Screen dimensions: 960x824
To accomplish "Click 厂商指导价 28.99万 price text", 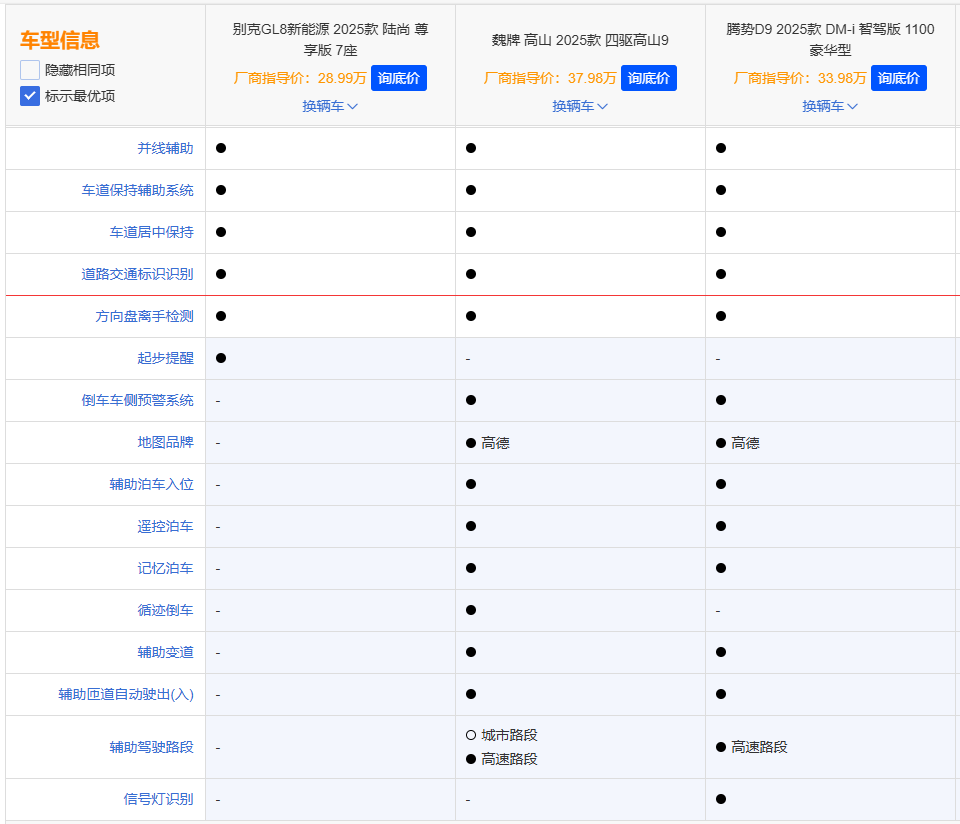I will [x=300, y=78].
